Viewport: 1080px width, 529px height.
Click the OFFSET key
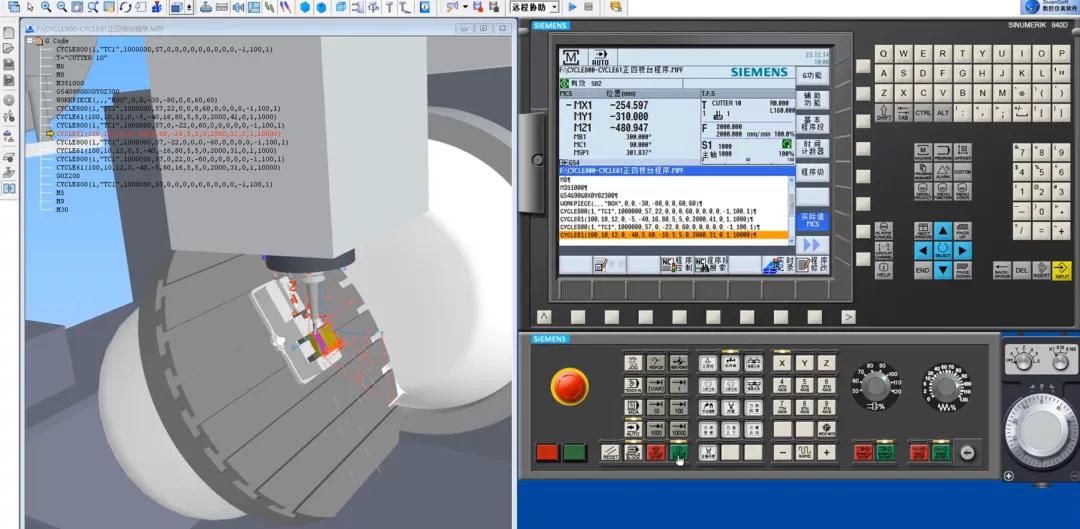pyautogui.click(x=963, y=152)
